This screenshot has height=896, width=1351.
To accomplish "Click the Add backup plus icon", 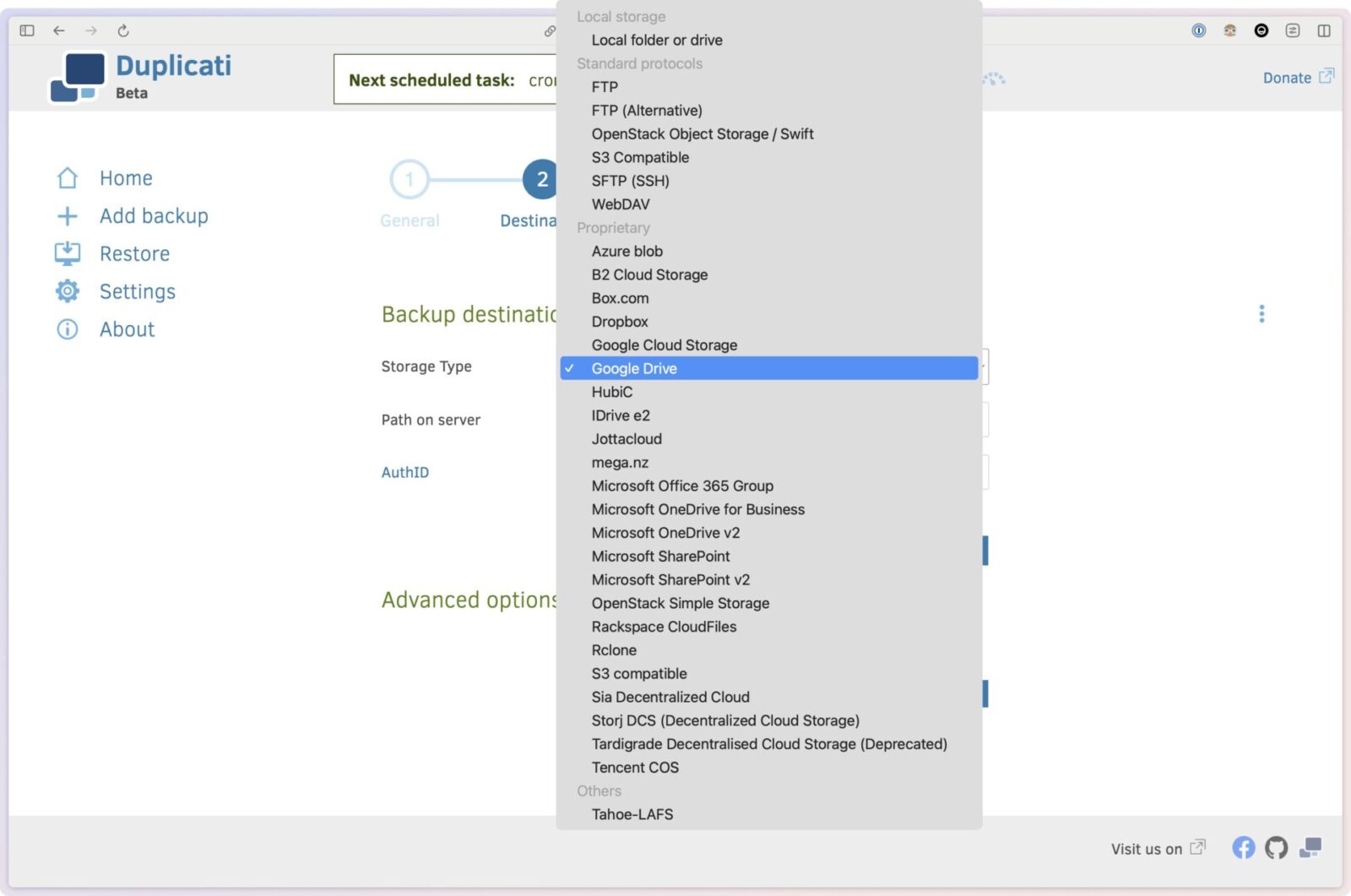I will click(68, 216).
